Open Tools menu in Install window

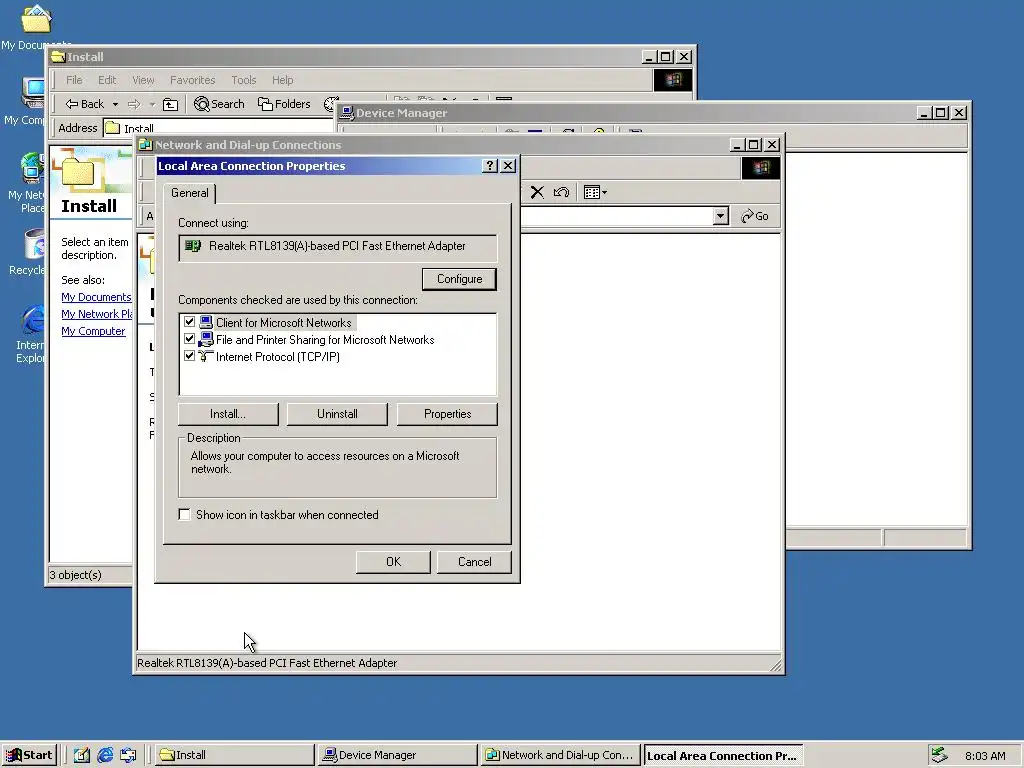pos(244,80)
